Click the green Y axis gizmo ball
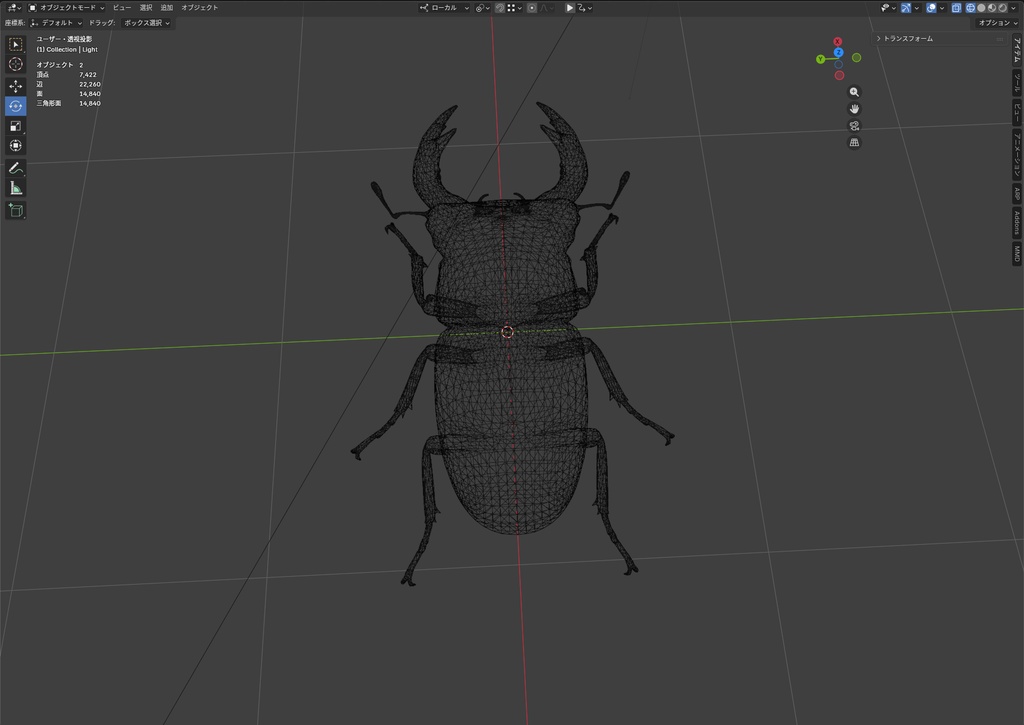Viewport: 1024px width, 725px height. point(820,59)
